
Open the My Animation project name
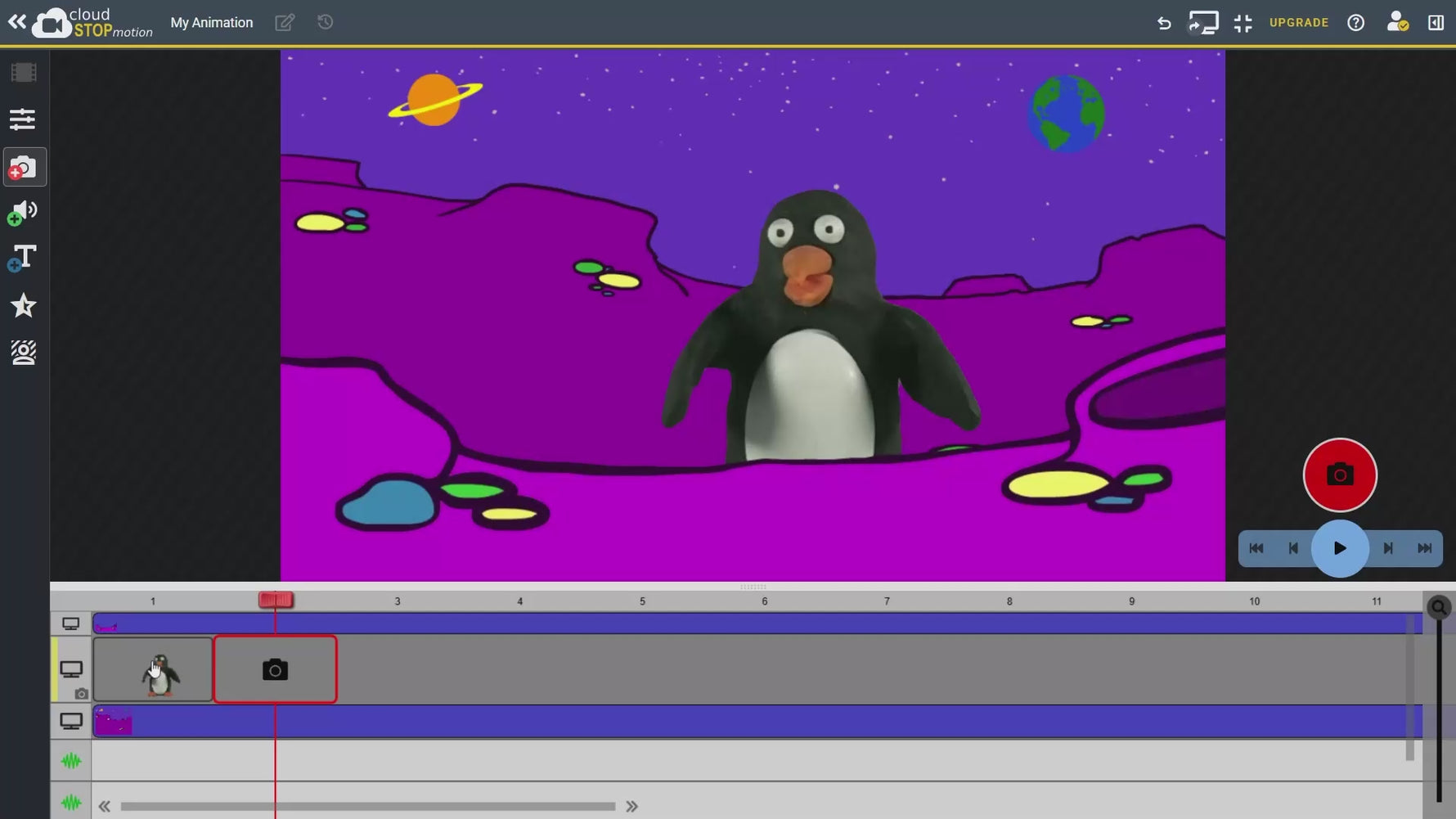(211, 22)
